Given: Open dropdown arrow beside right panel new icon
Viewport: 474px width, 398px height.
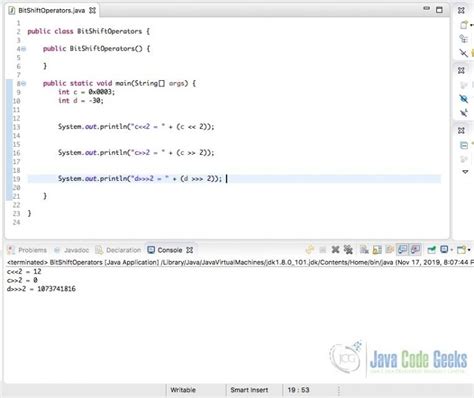Looking at the screenshot, I should click(x=471, y=25).
